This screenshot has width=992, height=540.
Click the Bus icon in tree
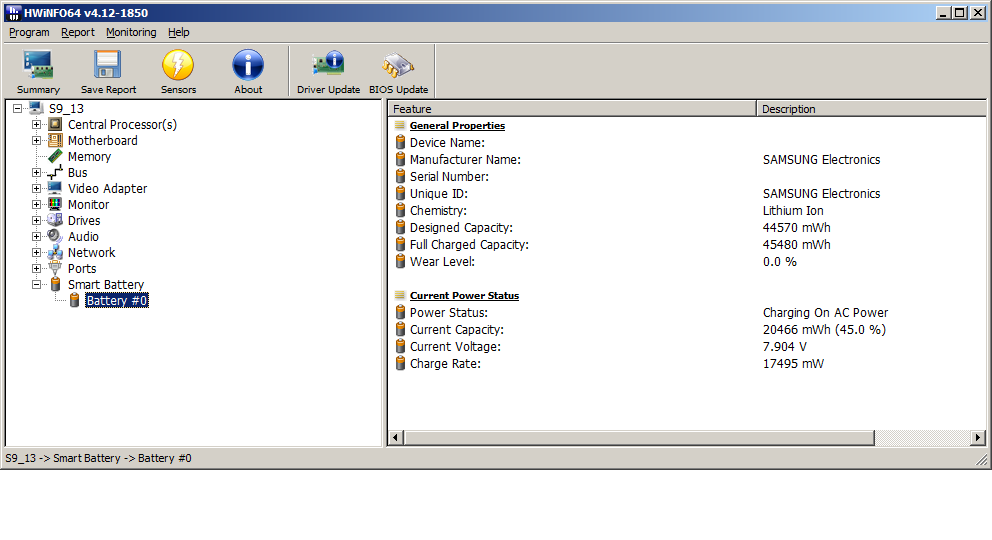point(56,173)
